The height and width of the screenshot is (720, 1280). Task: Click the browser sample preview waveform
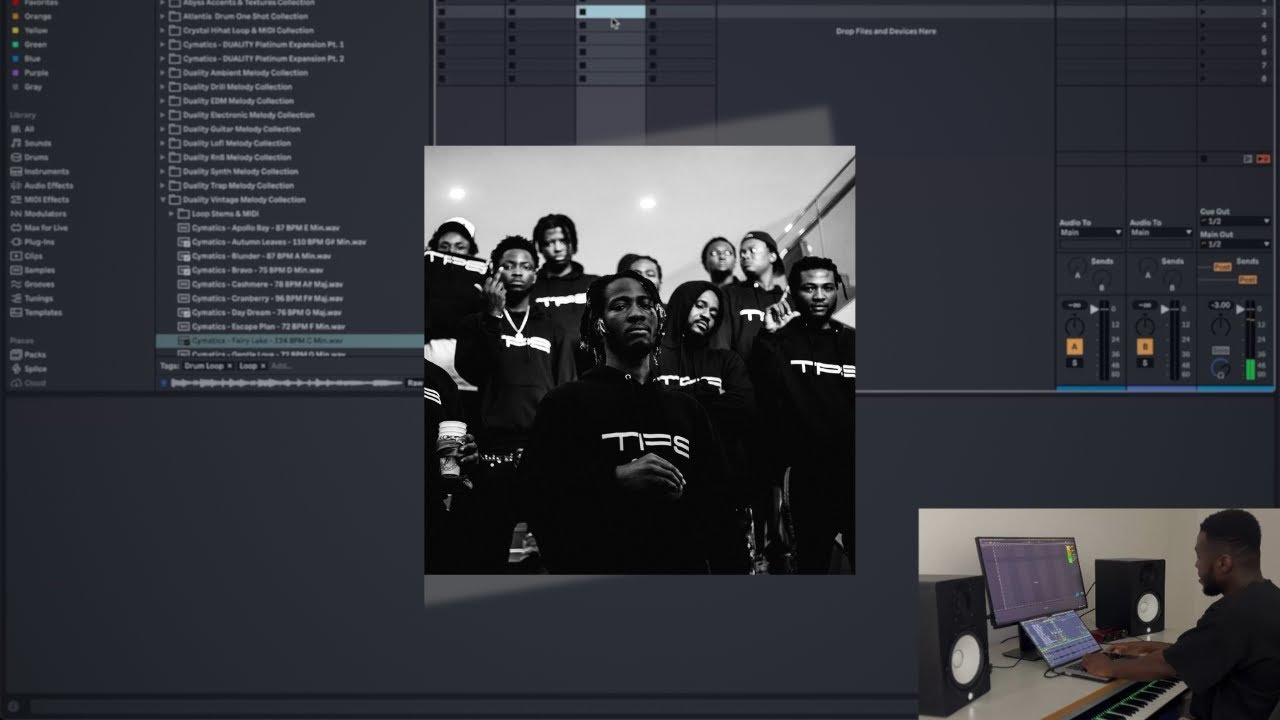click(285, 382)
